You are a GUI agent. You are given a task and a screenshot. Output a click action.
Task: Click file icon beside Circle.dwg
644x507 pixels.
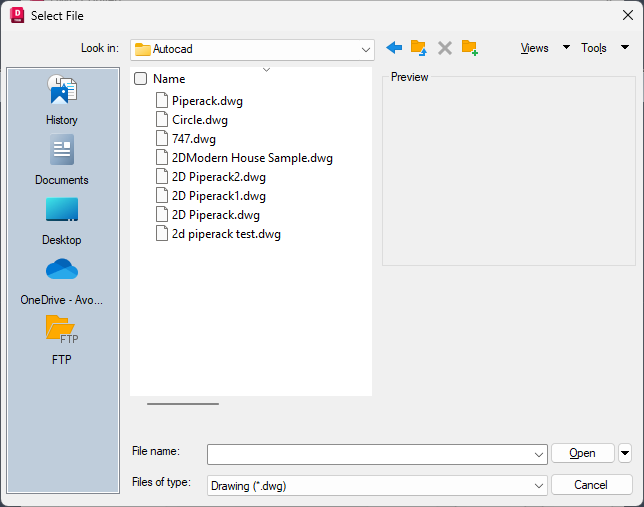tap(162, 119)
